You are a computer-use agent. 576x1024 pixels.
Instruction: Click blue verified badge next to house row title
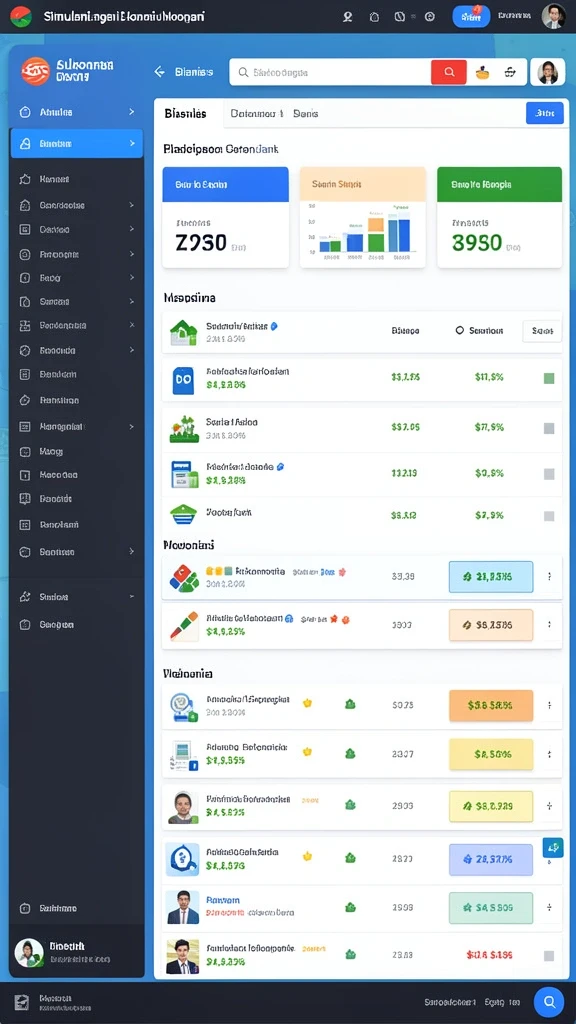click(x=274, y=325)
